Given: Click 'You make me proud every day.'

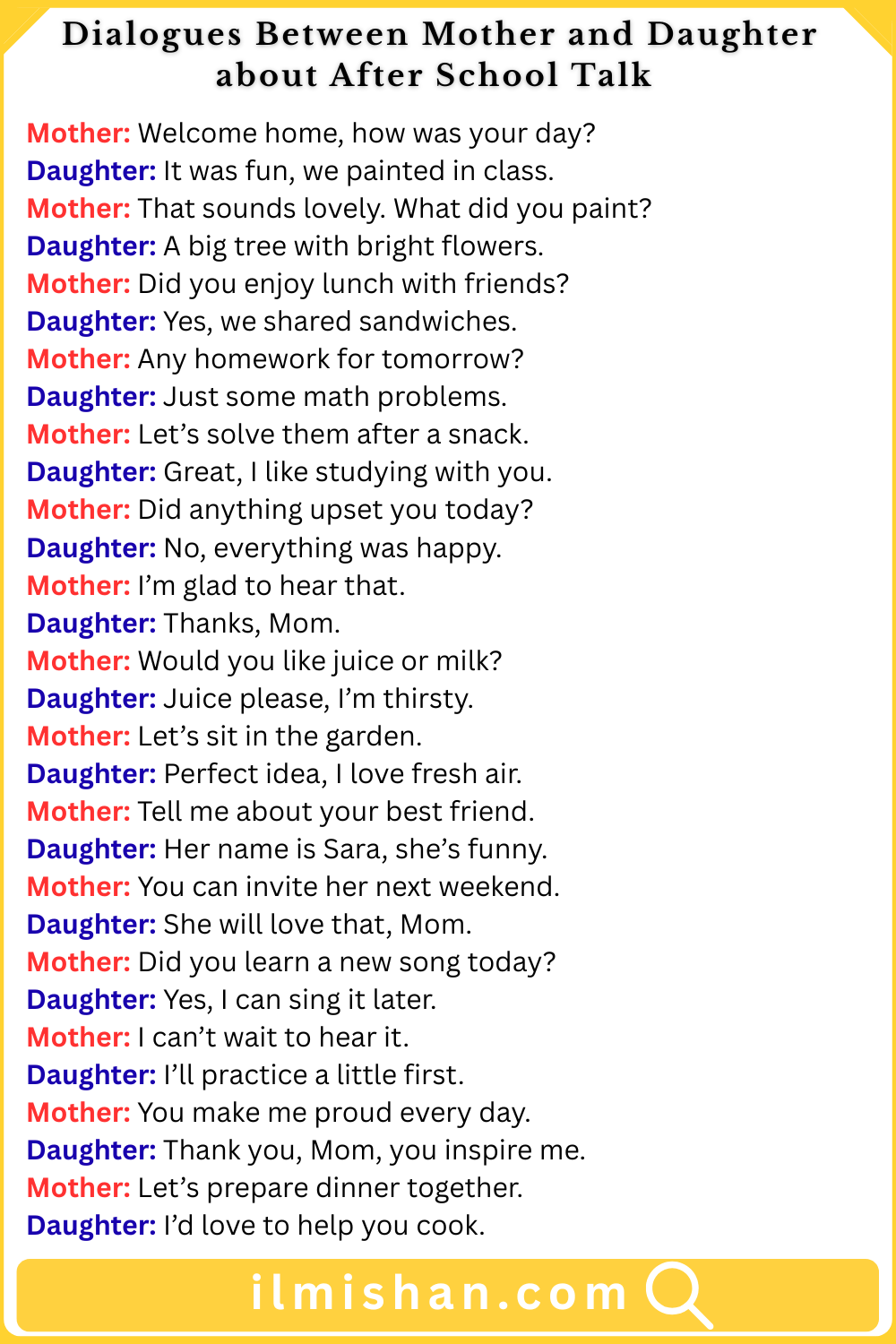Looking at the screenshot, I should pos(334,1113).
